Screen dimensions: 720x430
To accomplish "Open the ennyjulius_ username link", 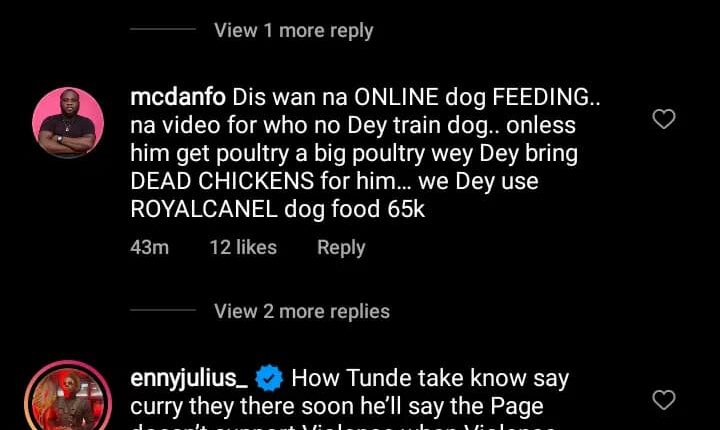I will click(x=189, y=379).
